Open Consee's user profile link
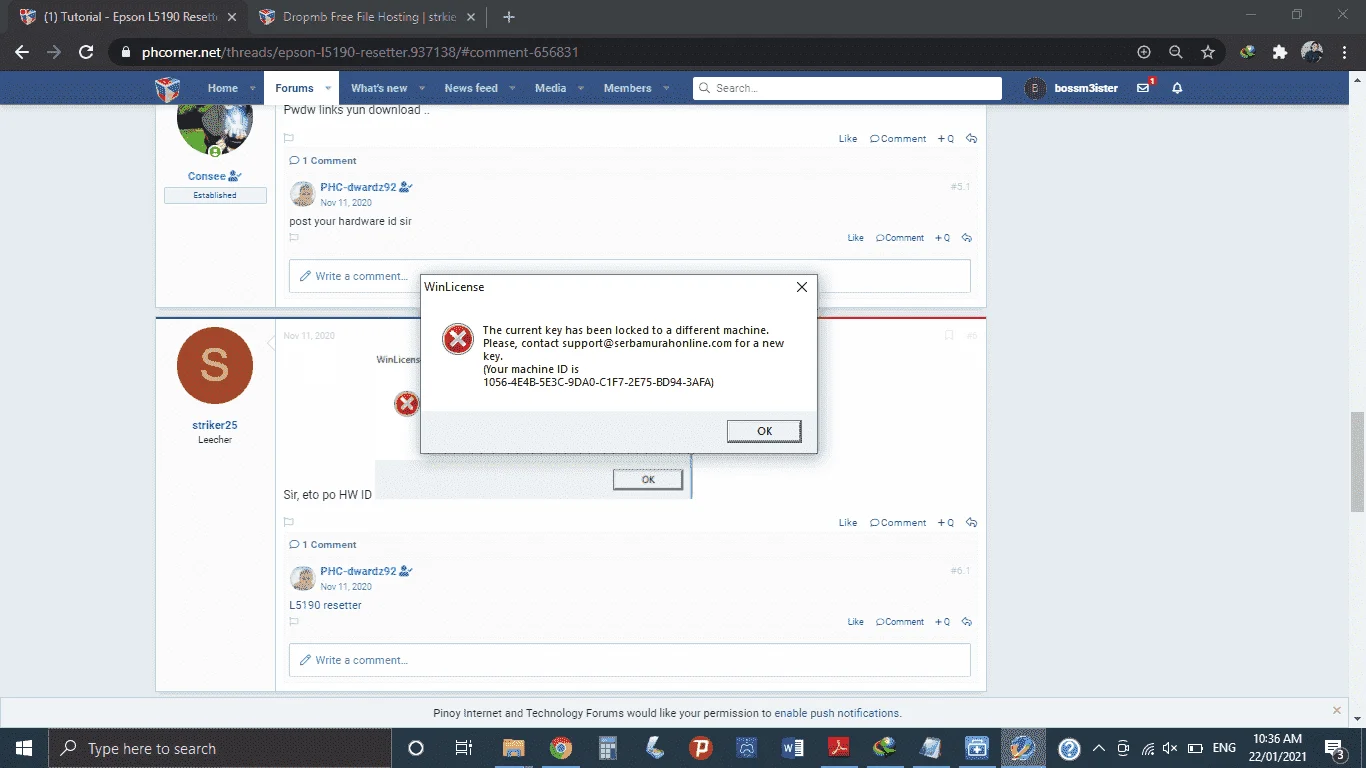The height and width of the screenshot is (768, 1366). pyautogui.click(x=207, y=176)
